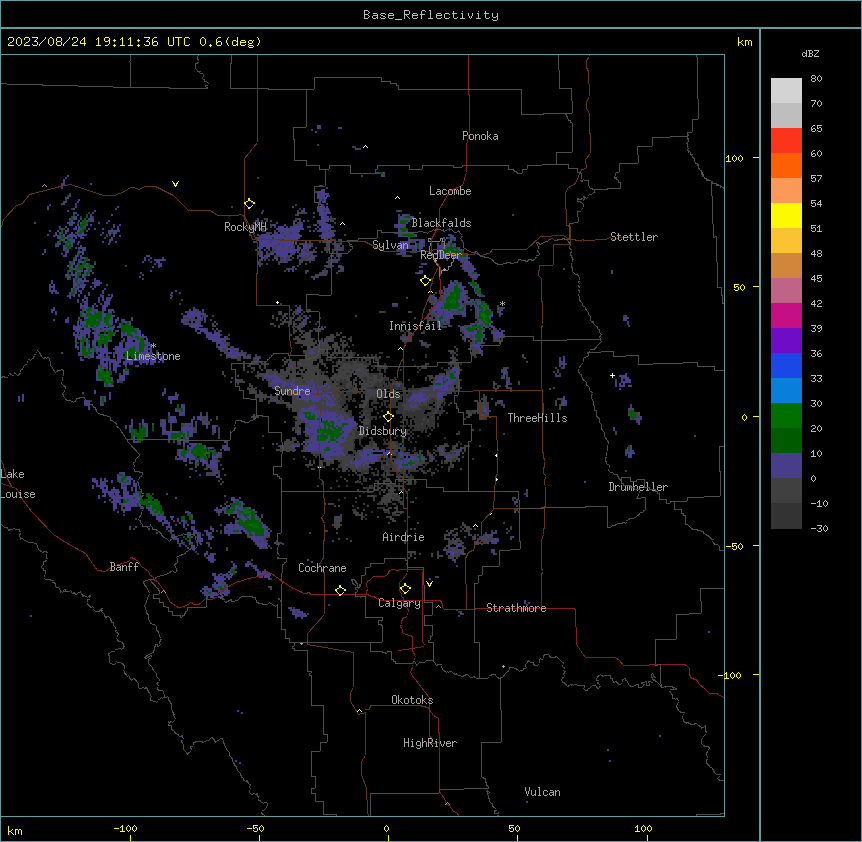Select the yellow V marker north of RockyMH

[175, 184]
